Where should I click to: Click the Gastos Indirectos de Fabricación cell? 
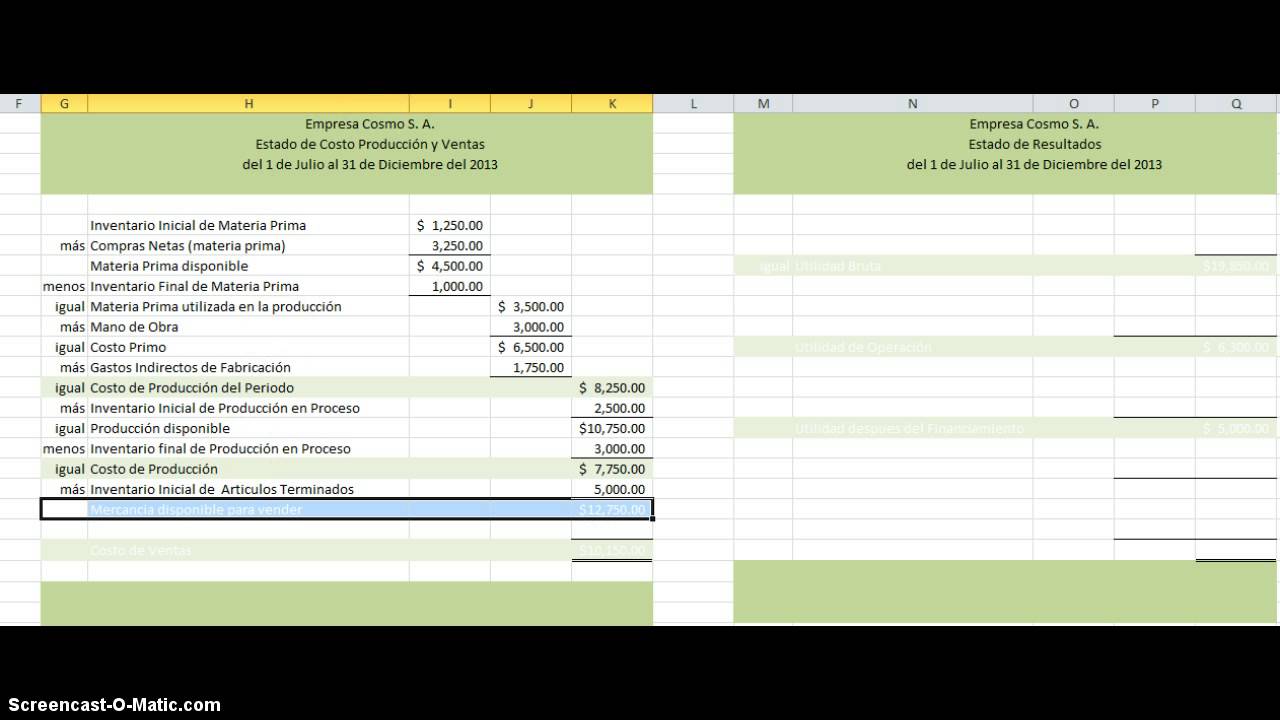point(190,368)
